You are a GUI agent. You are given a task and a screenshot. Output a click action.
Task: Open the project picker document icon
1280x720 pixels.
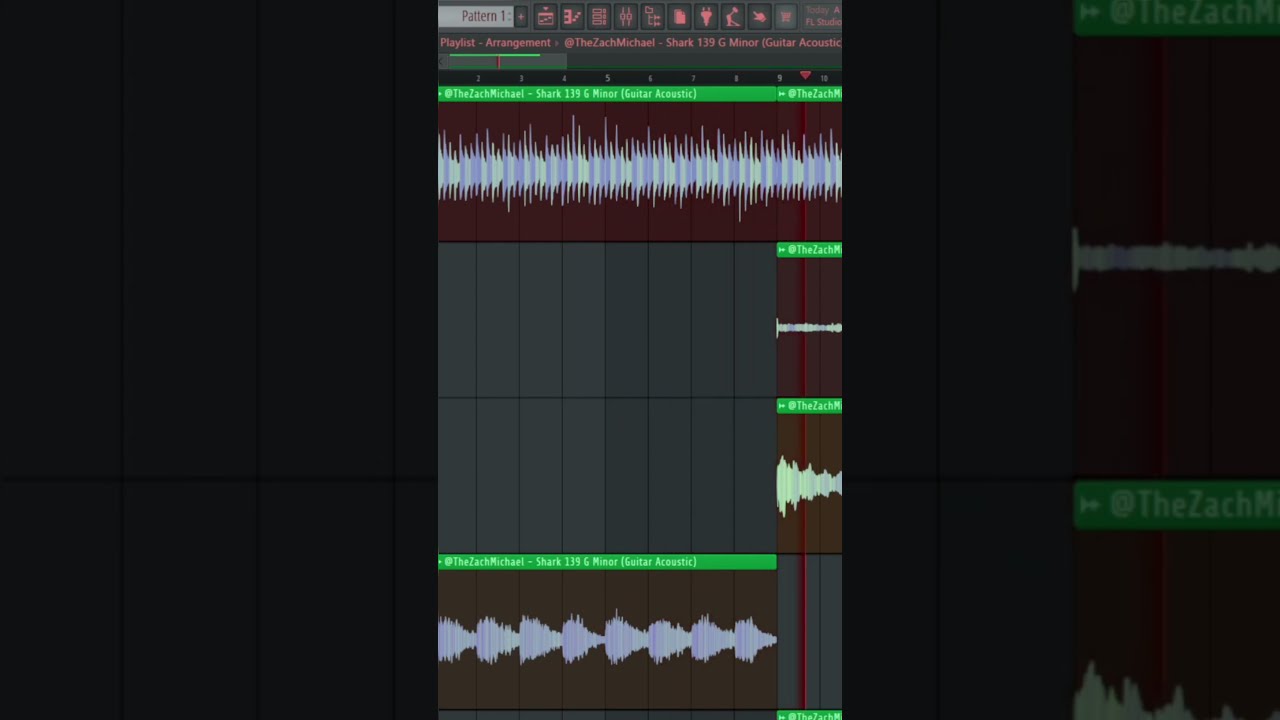coord(680,16)
